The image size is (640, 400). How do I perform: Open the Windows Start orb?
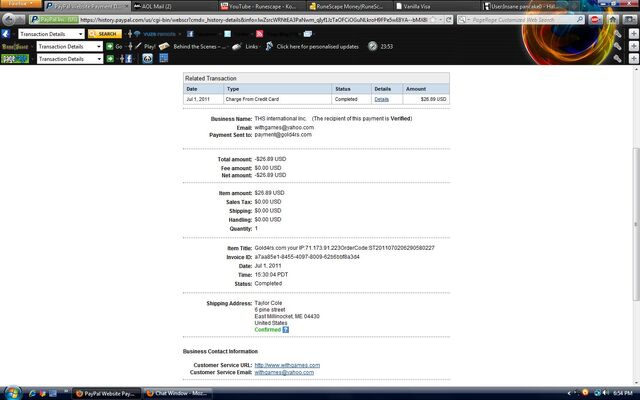click(x=13, y=393)
